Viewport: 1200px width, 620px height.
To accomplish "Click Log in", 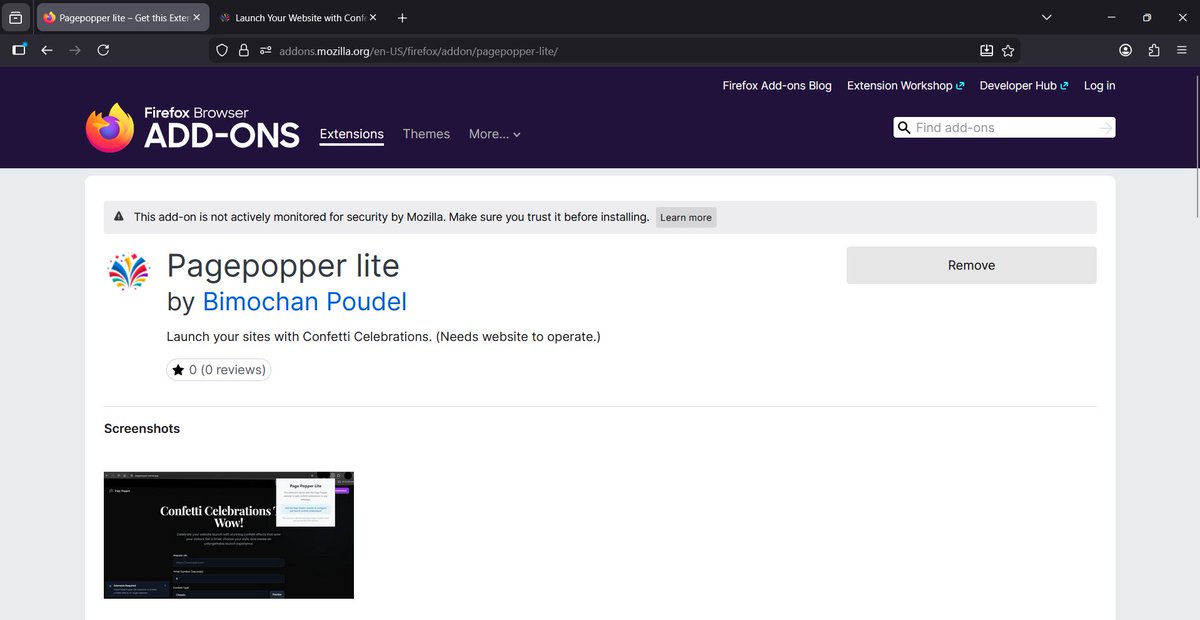I will click(1099, 86).
